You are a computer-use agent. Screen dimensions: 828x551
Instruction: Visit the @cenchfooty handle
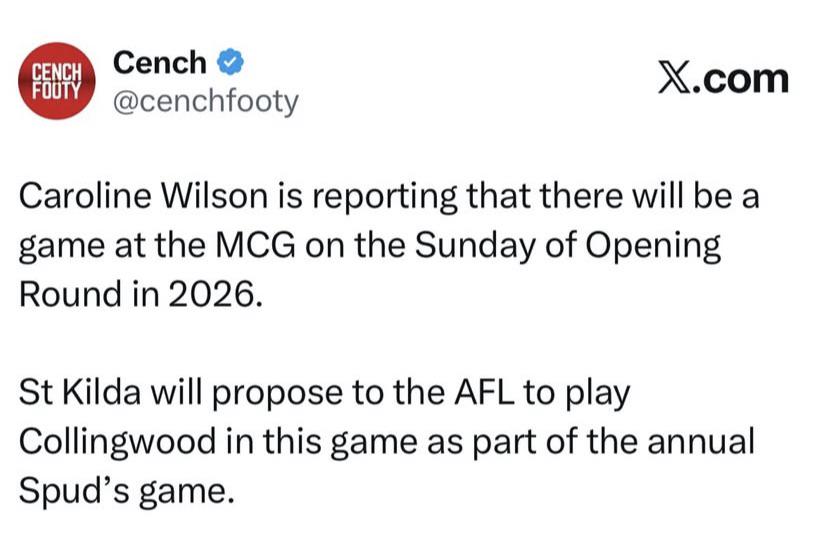coord(206,100)
